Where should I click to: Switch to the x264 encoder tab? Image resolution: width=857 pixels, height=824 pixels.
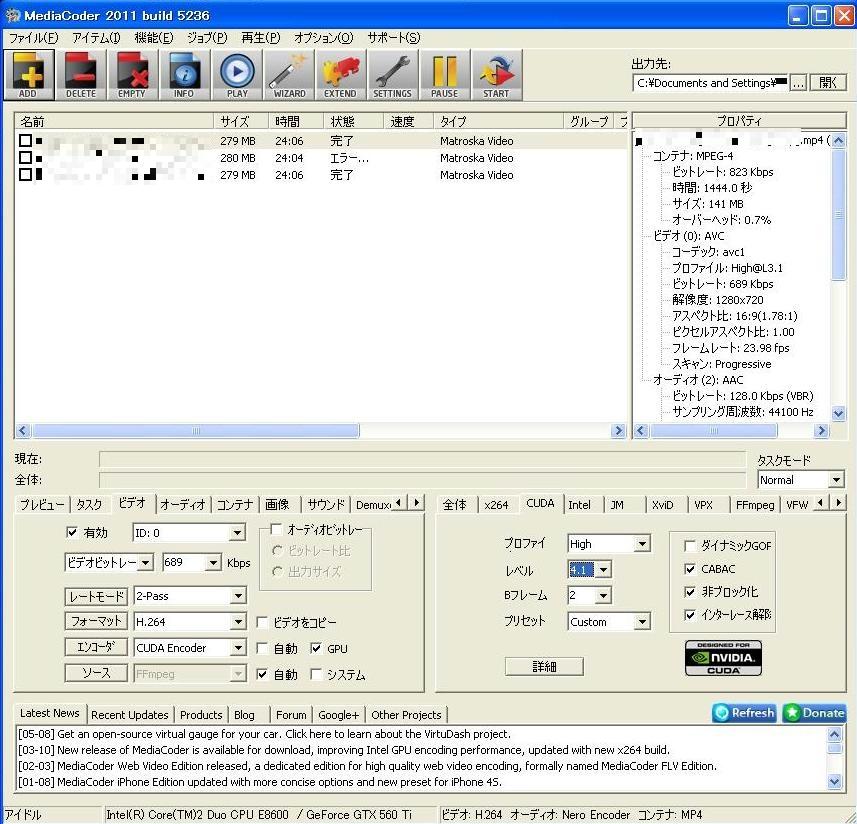496,504
